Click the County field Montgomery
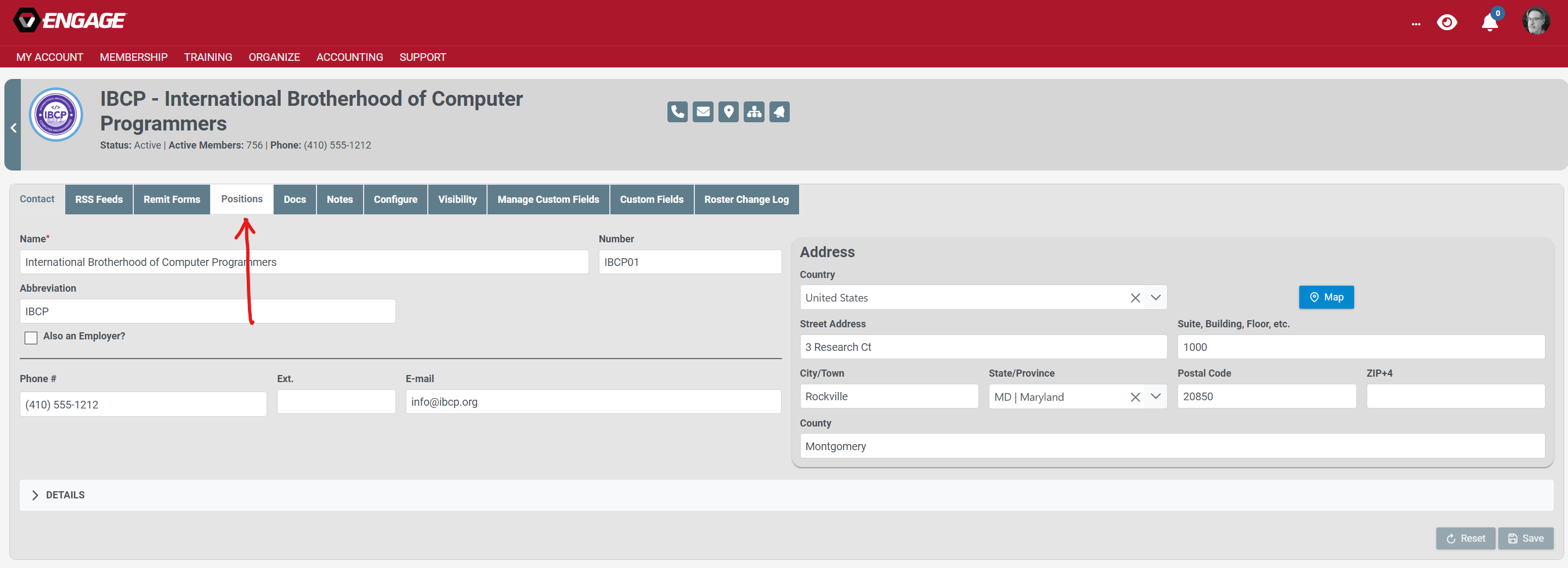The height and width of the screenshot is (568, 1568). [1171, 446]
